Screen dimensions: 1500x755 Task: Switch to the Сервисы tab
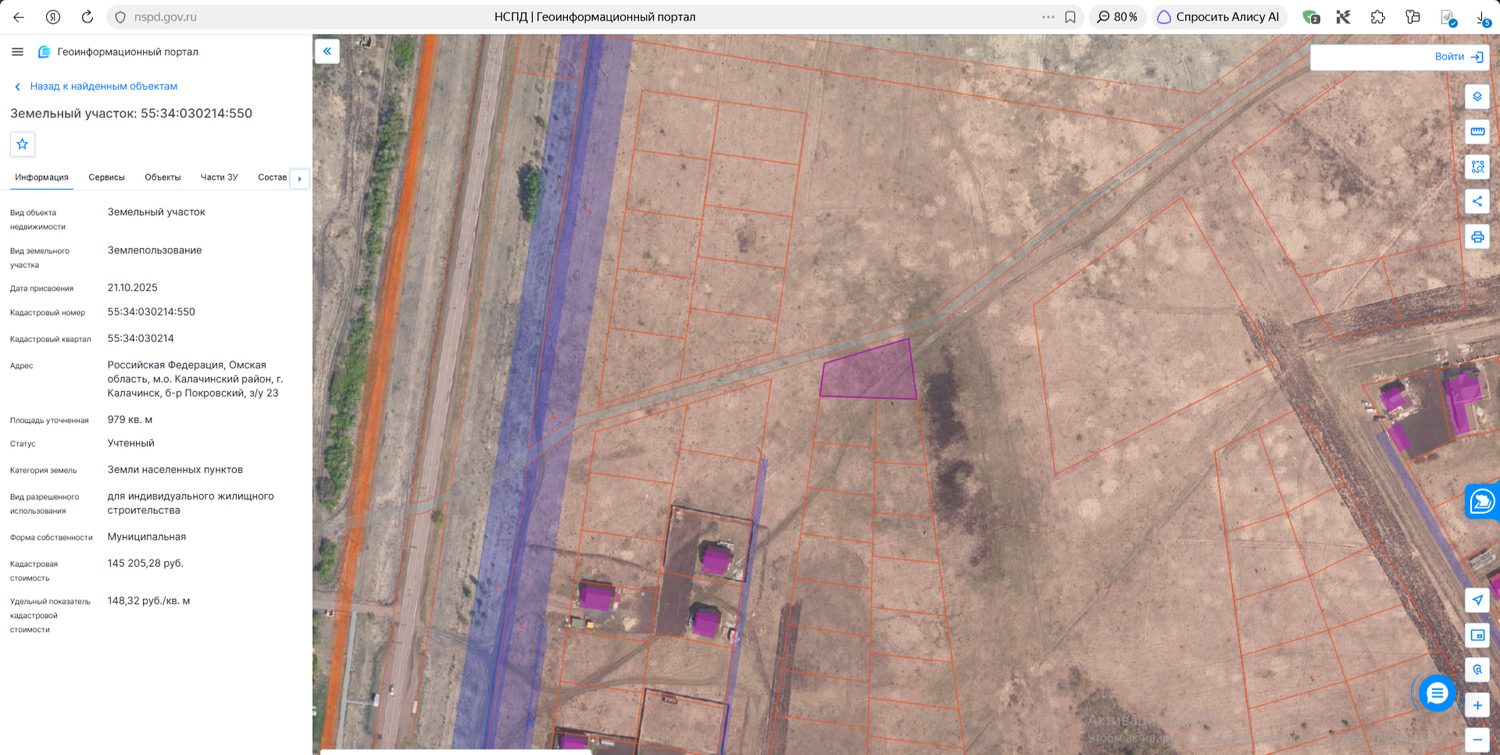pyautogui.click(x=107, y=177)
